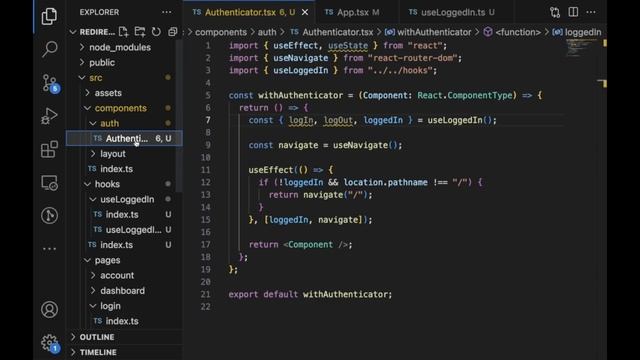Image resolution: width=640 pixels, height=360 pixels.
Task: Open Manage settings gear
Action: 50,343
